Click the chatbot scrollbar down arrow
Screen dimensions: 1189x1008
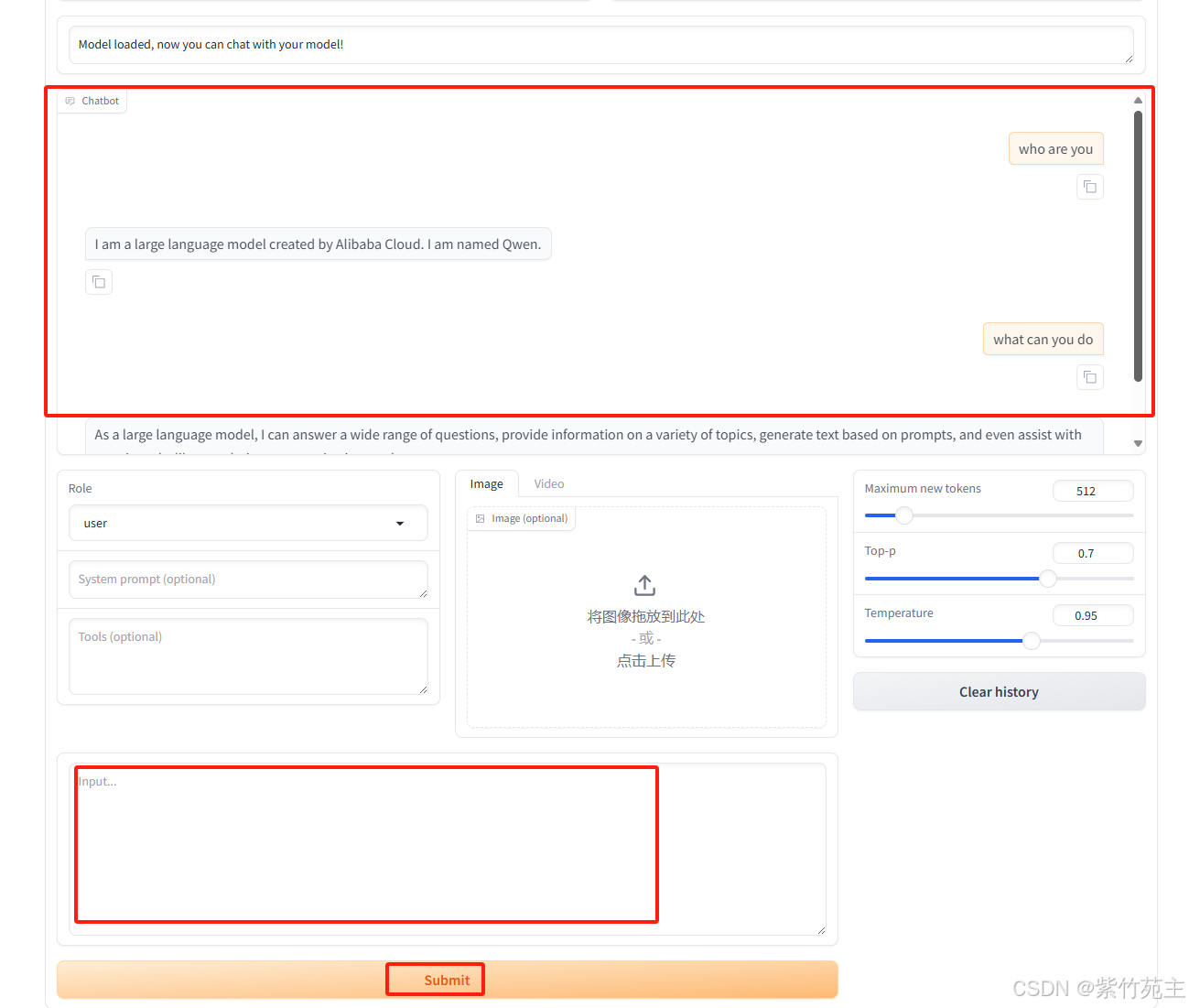pyautogui.click(x=1138, y=443)
